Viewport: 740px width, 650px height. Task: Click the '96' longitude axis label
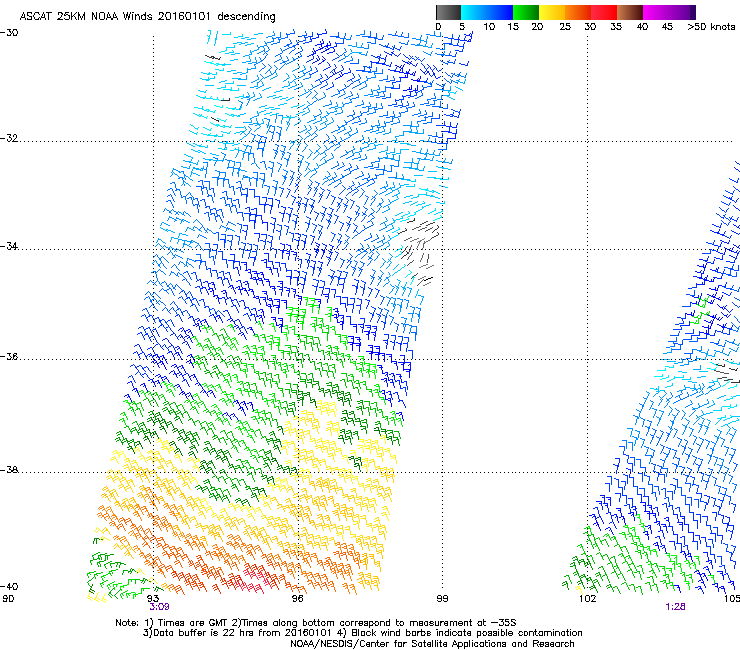click(297, 599)
